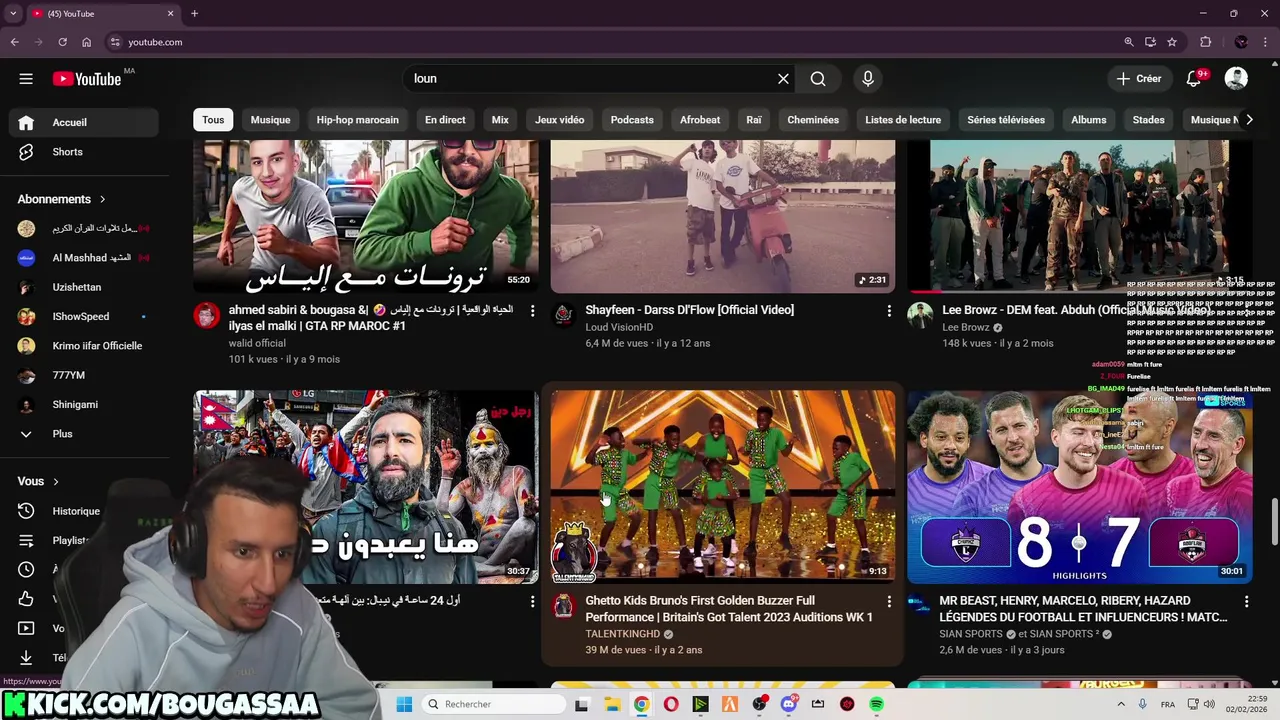Select the Musique filter chip

coord(270,120)
